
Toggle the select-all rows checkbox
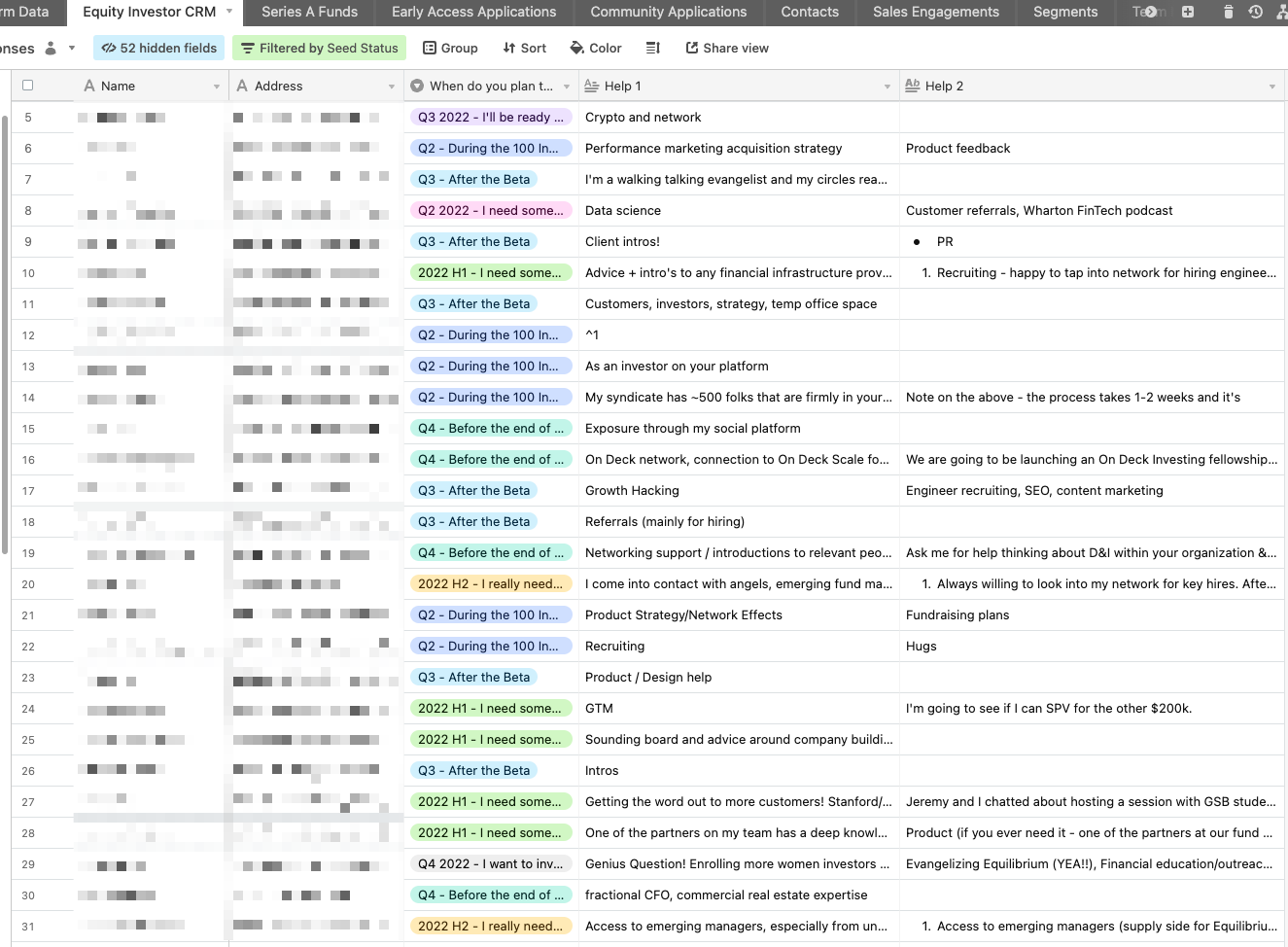28,86
